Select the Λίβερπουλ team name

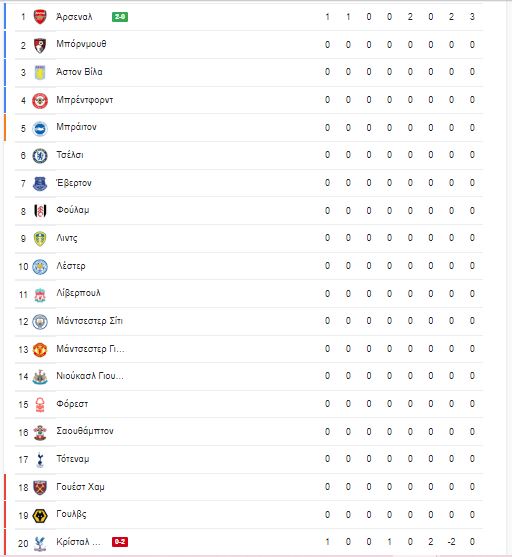click(78, 293)
